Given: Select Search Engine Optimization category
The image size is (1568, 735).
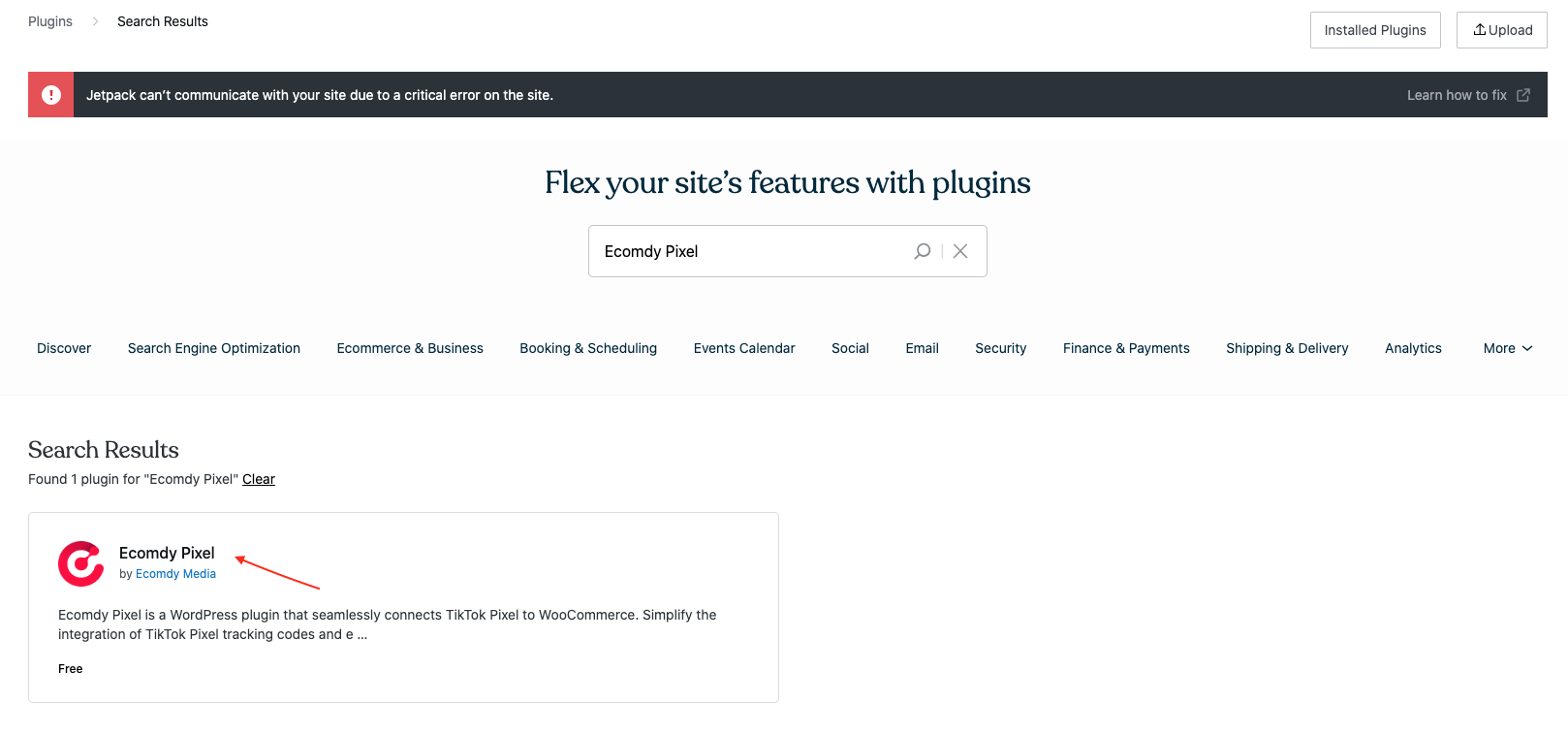Looking at the screenshot, I should [214, 348].
